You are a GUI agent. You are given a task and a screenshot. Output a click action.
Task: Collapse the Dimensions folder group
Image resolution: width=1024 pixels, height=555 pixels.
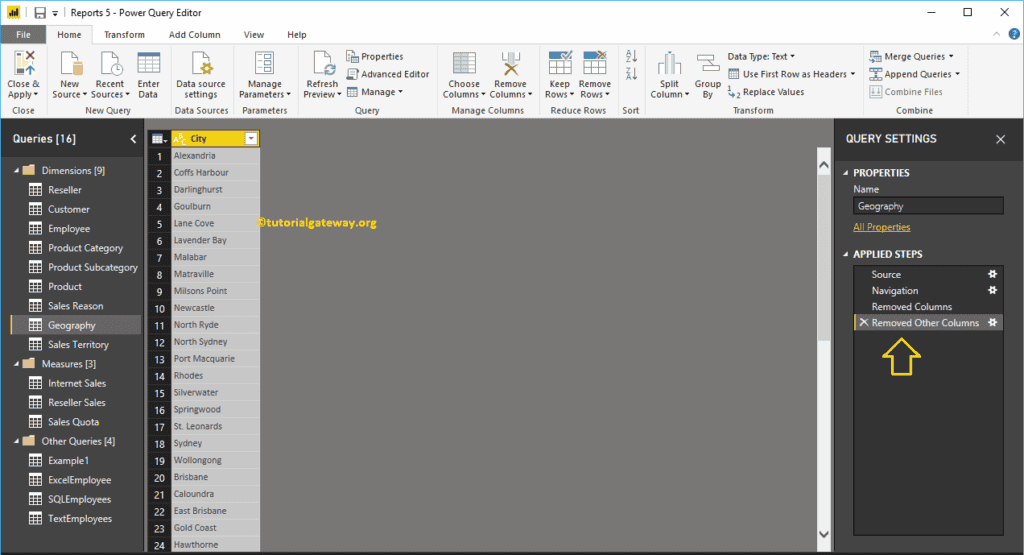[x=17, y=171]
